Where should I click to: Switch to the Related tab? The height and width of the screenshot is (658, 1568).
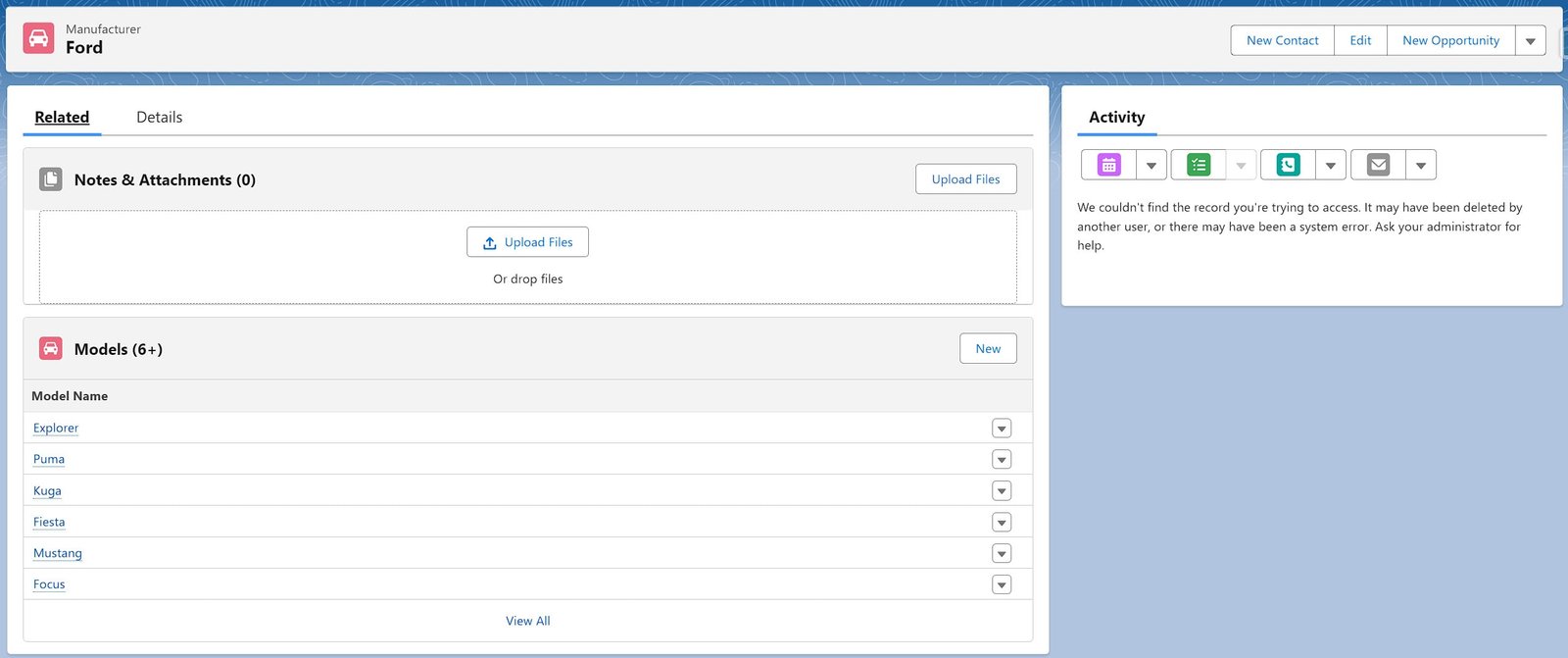pos(62,117)
